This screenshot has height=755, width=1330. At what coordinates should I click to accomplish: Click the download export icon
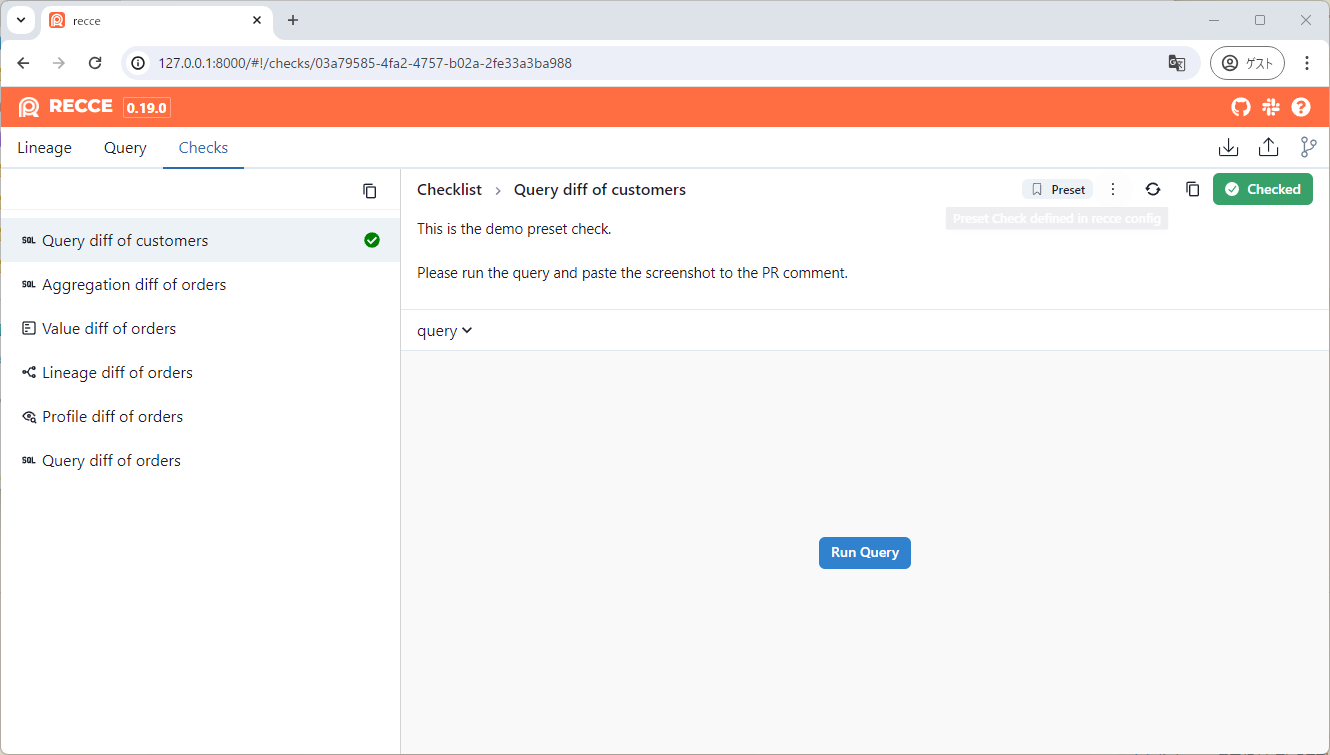tap(1229, 148)
